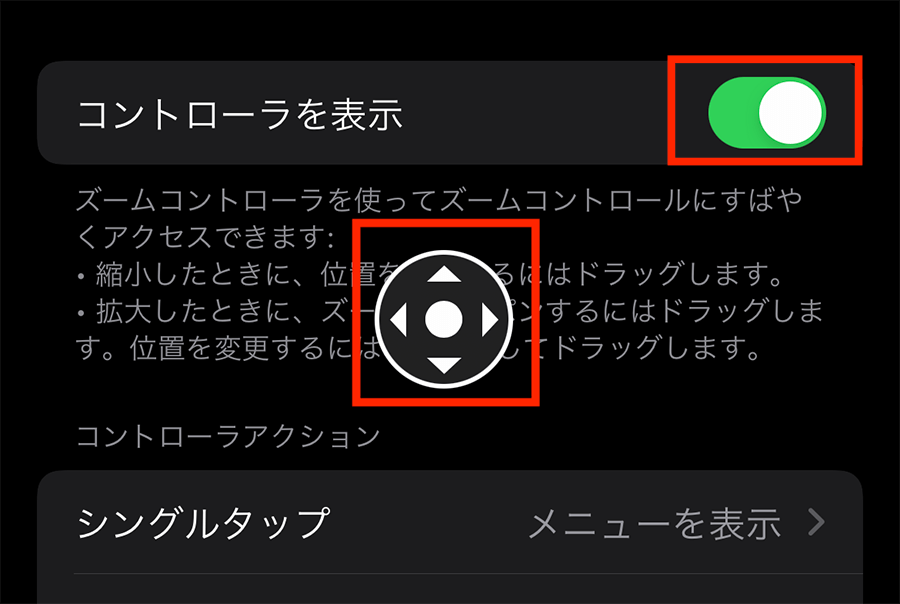Tap the white knob of the toggle
This screenshot has width=900, height=604.
790,113
